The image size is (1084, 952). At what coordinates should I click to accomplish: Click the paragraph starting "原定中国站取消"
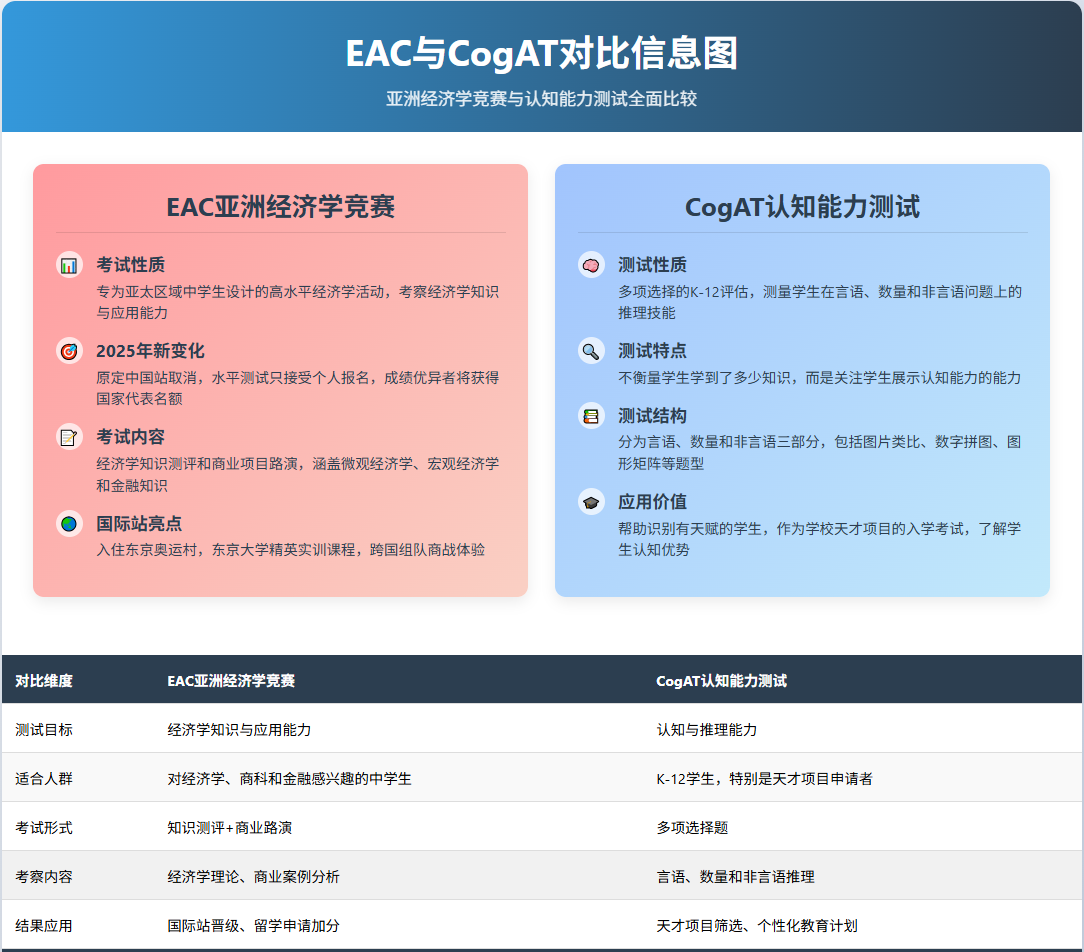coord(297,389)
